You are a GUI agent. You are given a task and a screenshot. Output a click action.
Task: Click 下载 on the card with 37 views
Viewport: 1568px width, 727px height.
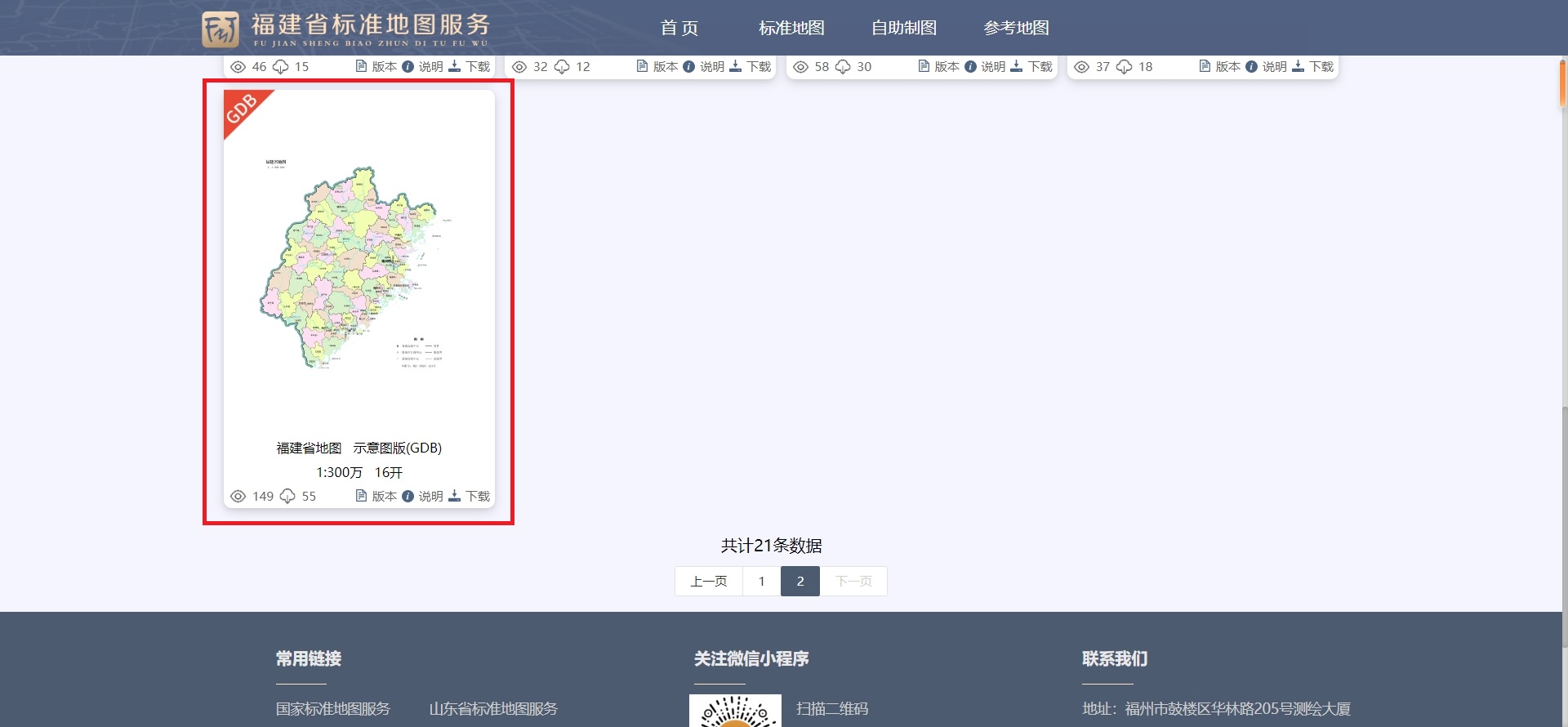coord(1313,67)
